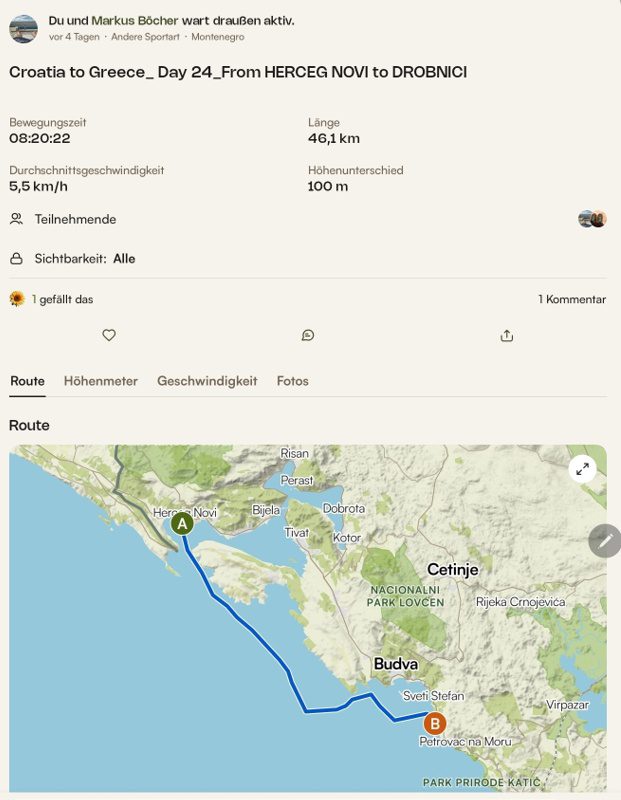
Task: Change visibility setting 'Alle'
Action: (124, 259)
